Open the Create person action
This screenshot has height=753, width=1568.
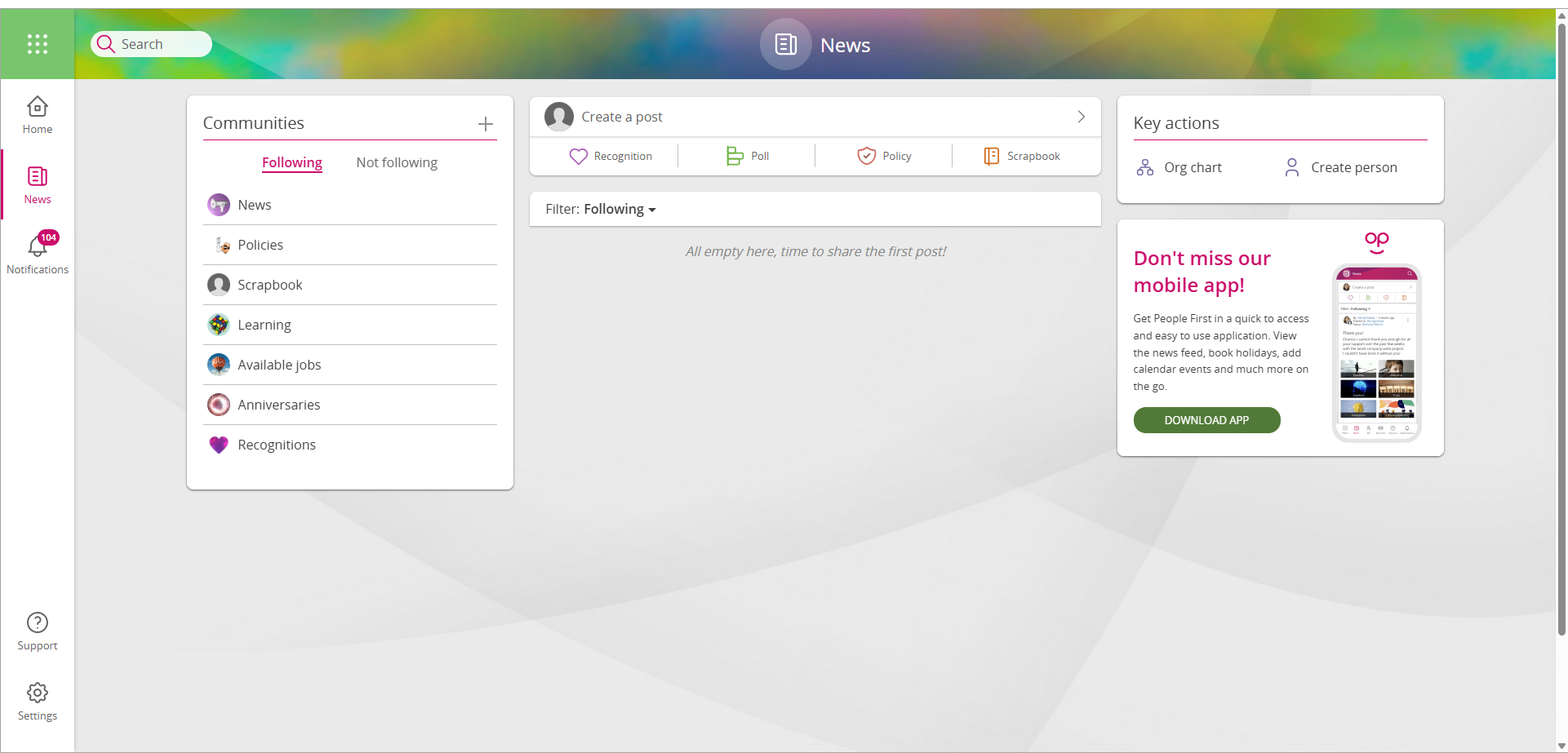[x=1341, y=167]
